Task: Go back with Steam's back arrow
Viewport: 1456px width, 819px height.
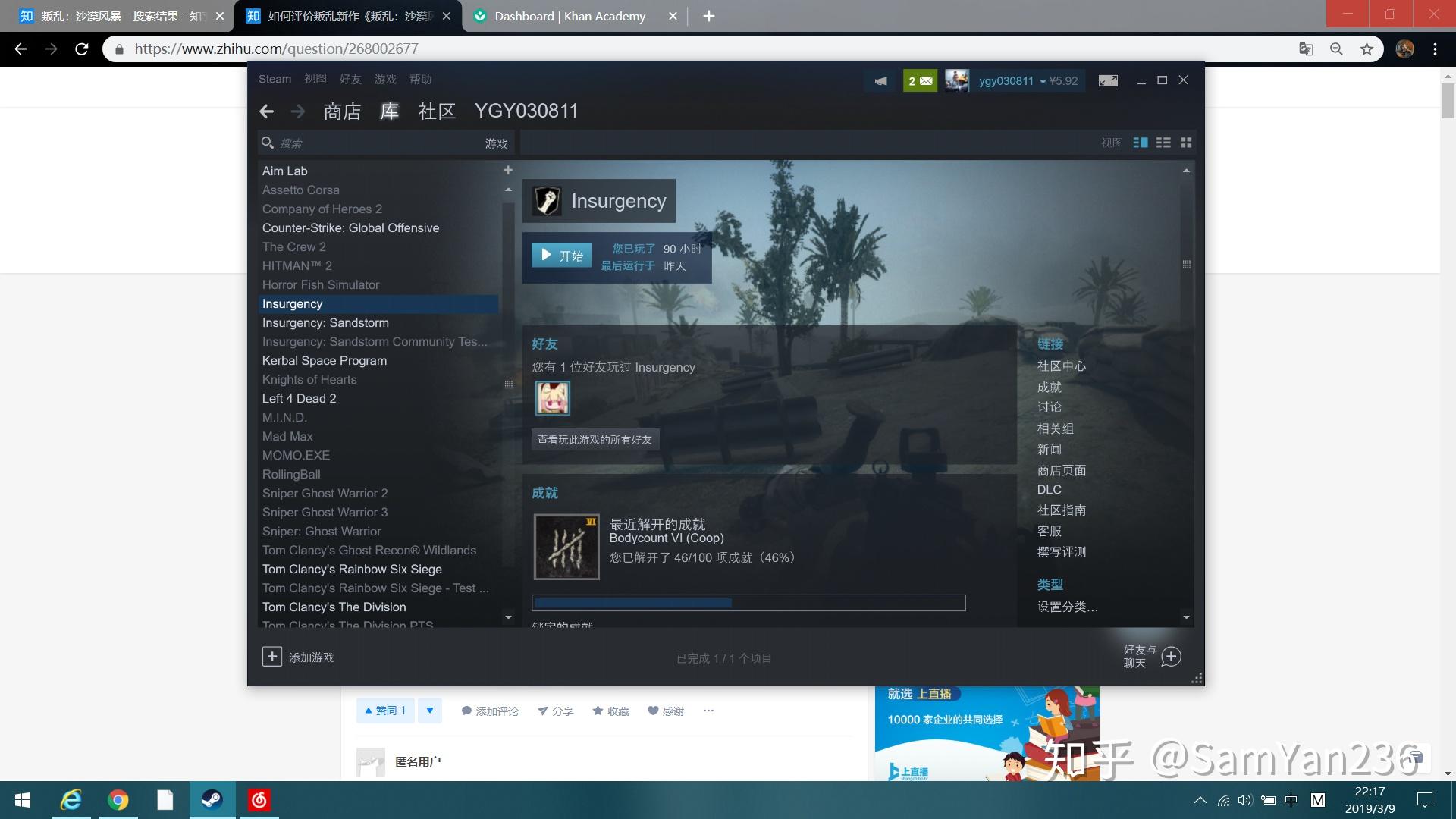Action: pos(266,111)
